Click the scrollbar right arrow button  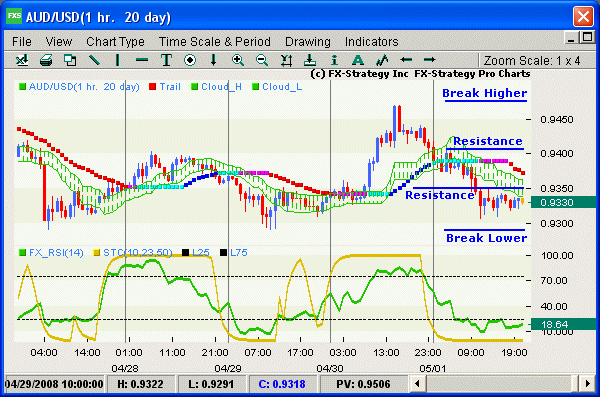(588, 384)
